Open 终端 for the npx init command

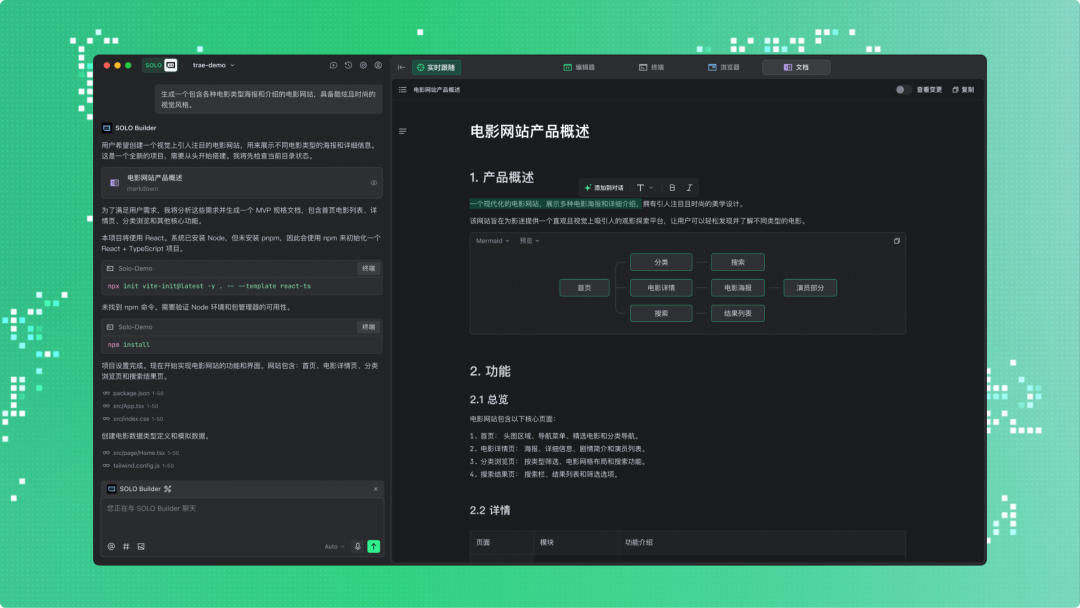368,269
